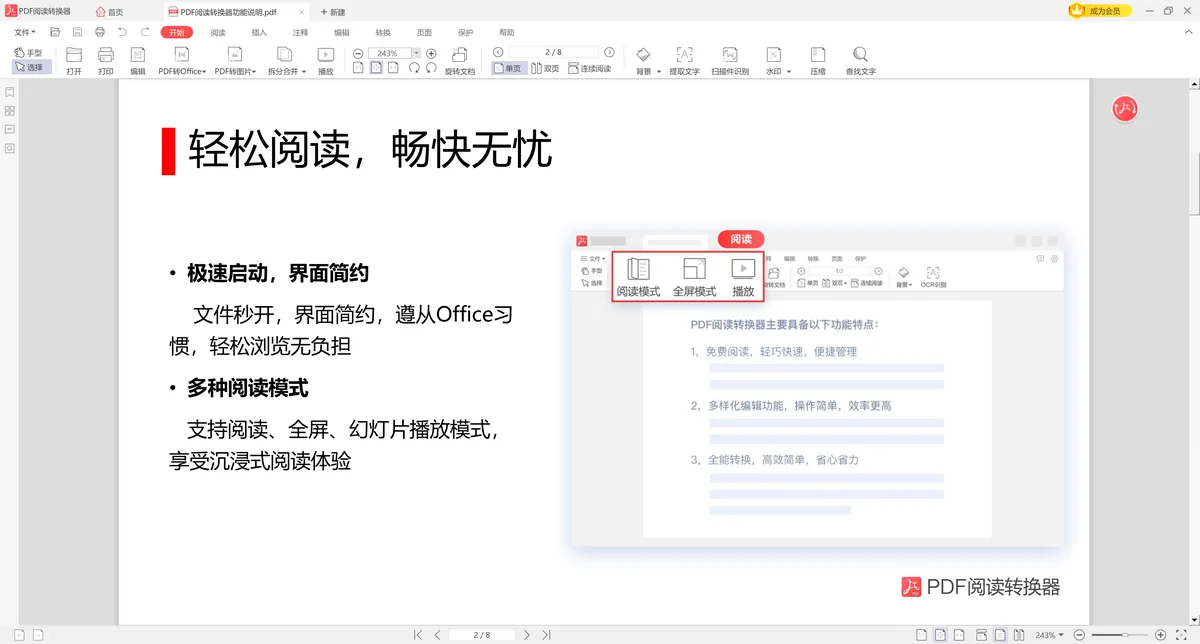This screenshot has width=1200, height=644.
Task: Switch to the 保护 ribbon tab
Action: pos(465,32)
